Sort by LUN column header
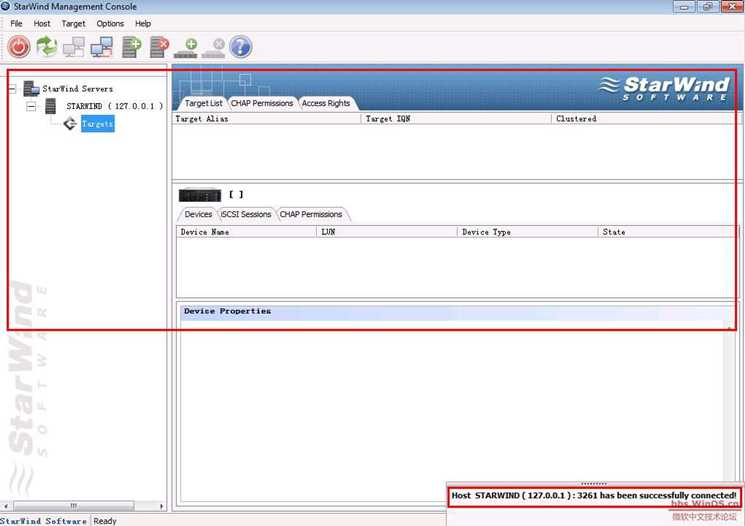This screenshot has height=526, width=745. point(387,232)
